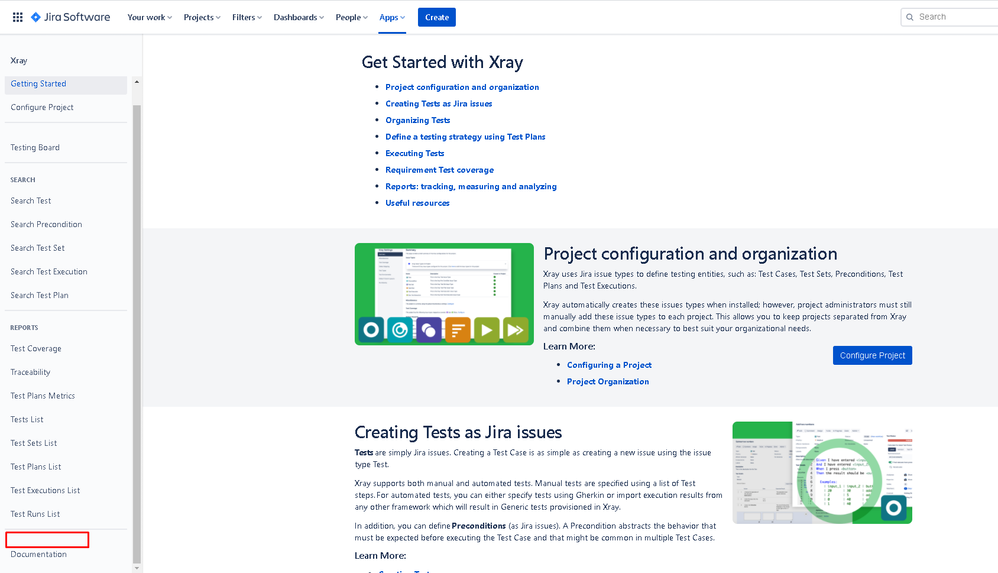Click the search magnifier icon

(x=910, y=17)
